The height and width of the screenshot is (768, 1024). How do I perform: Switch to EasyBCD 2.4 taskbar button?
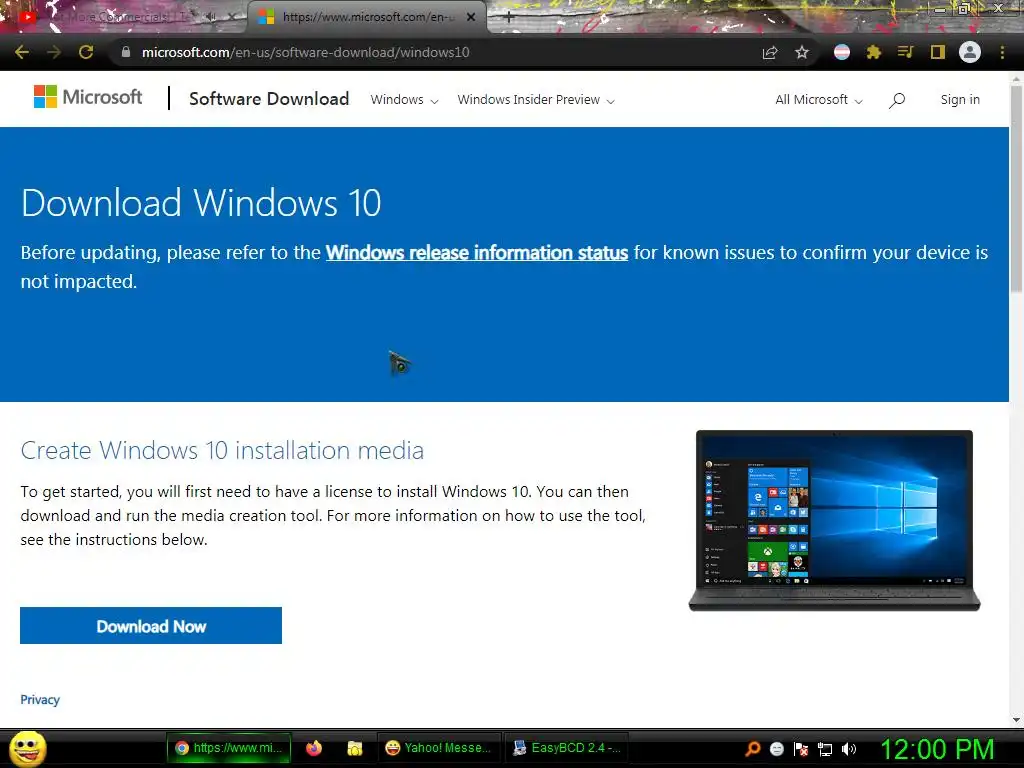pyautogui.click(x=566, y=748)
